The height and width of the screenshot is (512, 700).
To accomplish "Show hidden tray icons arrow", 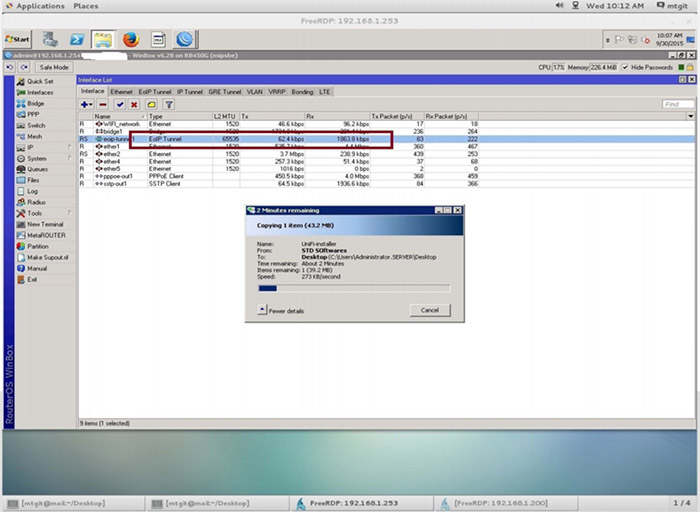I will point(608,40).
